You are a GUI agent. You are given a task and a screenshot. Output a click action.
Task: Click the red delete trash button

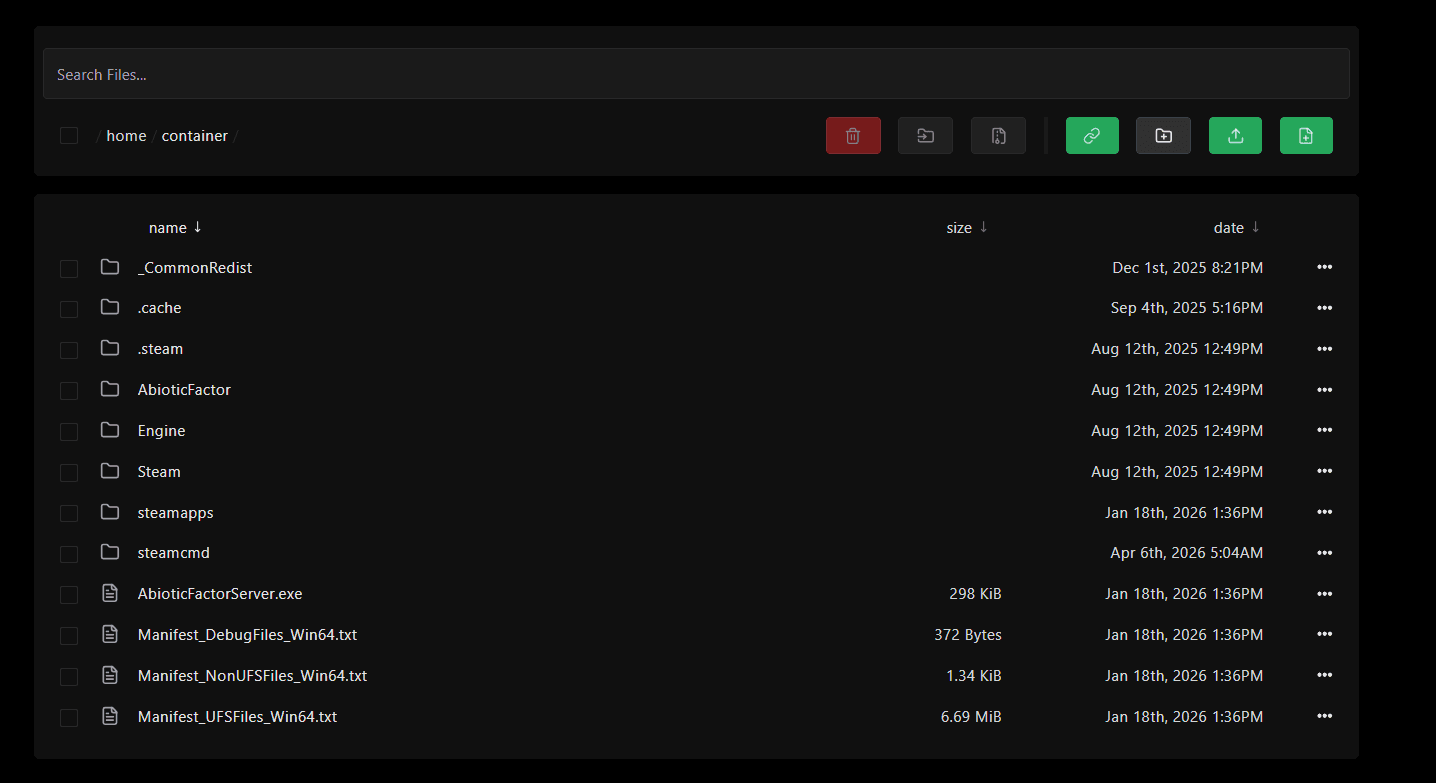853,136
